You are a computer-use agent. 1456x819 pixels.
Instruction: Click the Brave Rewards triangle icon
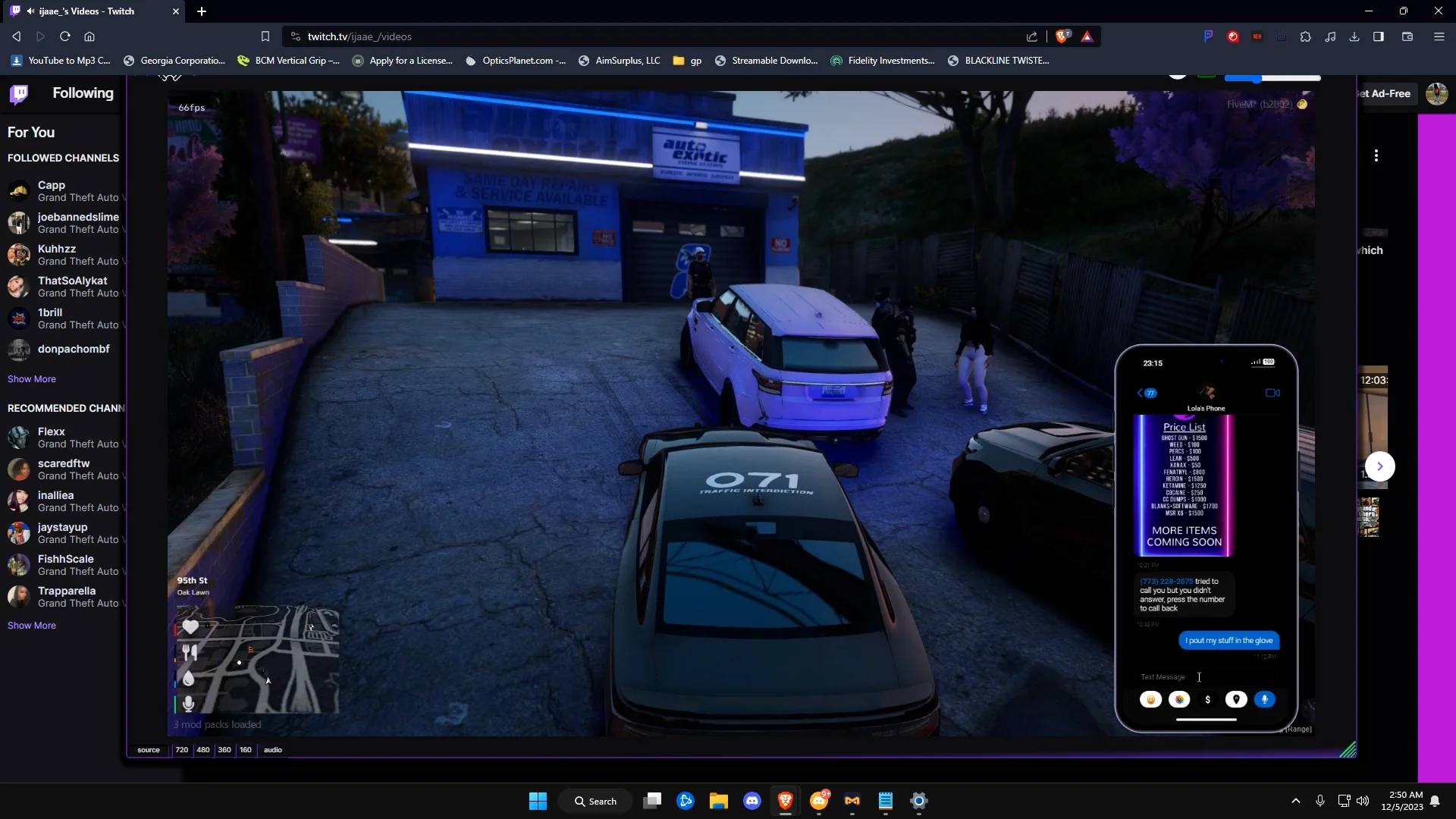[1087, 36]
